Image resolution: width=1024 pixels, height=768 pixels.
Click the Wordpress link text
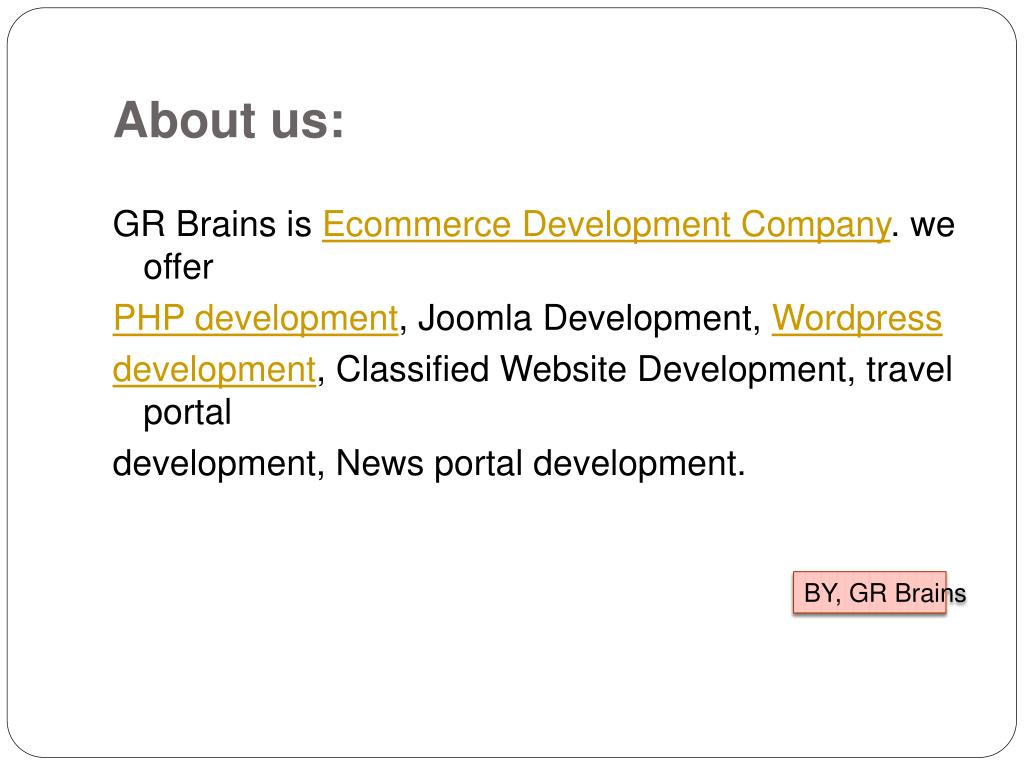pyautogui.click(x=857, y=319)
